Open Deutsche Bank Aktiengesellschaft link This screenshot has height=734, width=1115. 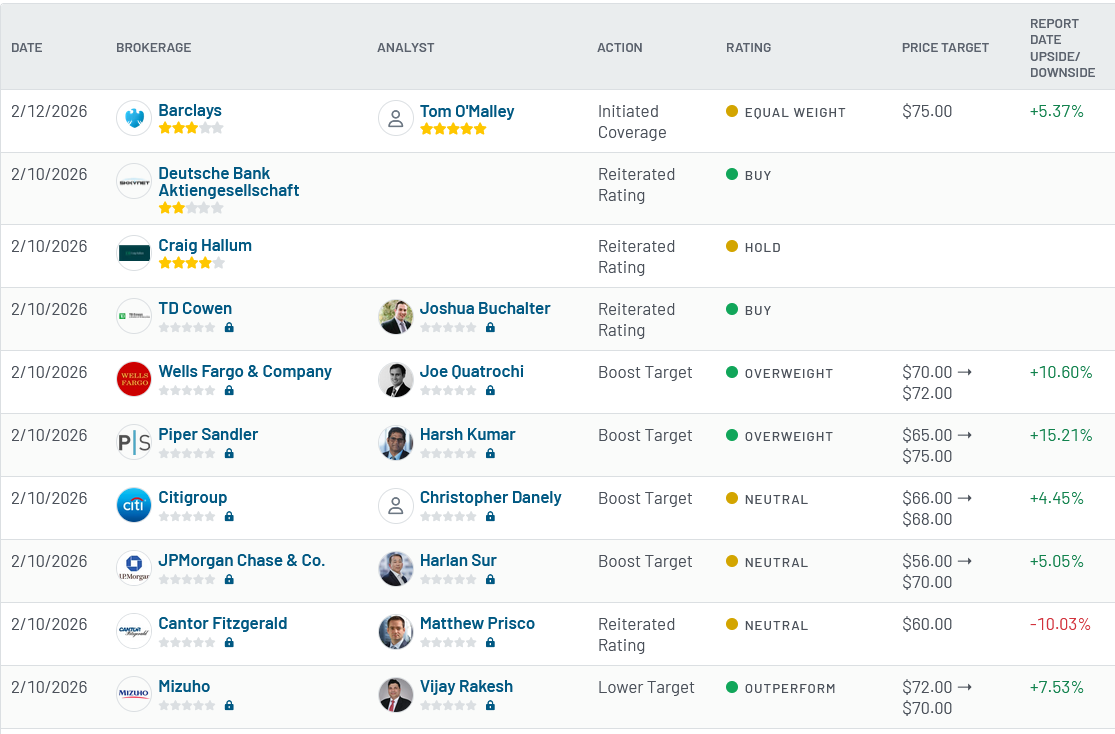point(228,182)
